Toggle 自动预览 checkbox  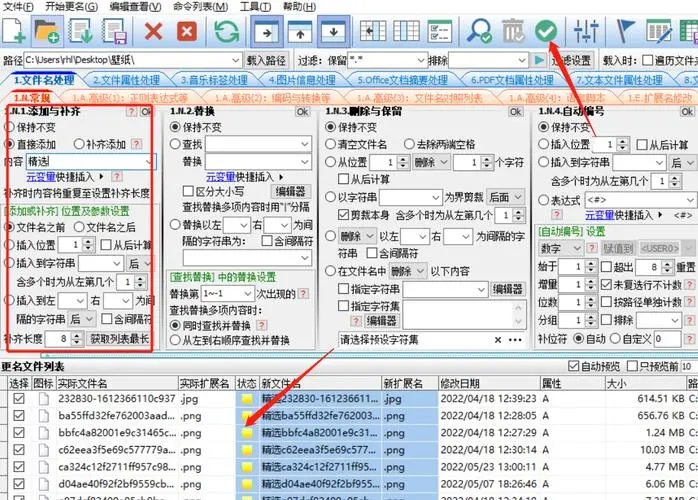(x=573, y=366)
